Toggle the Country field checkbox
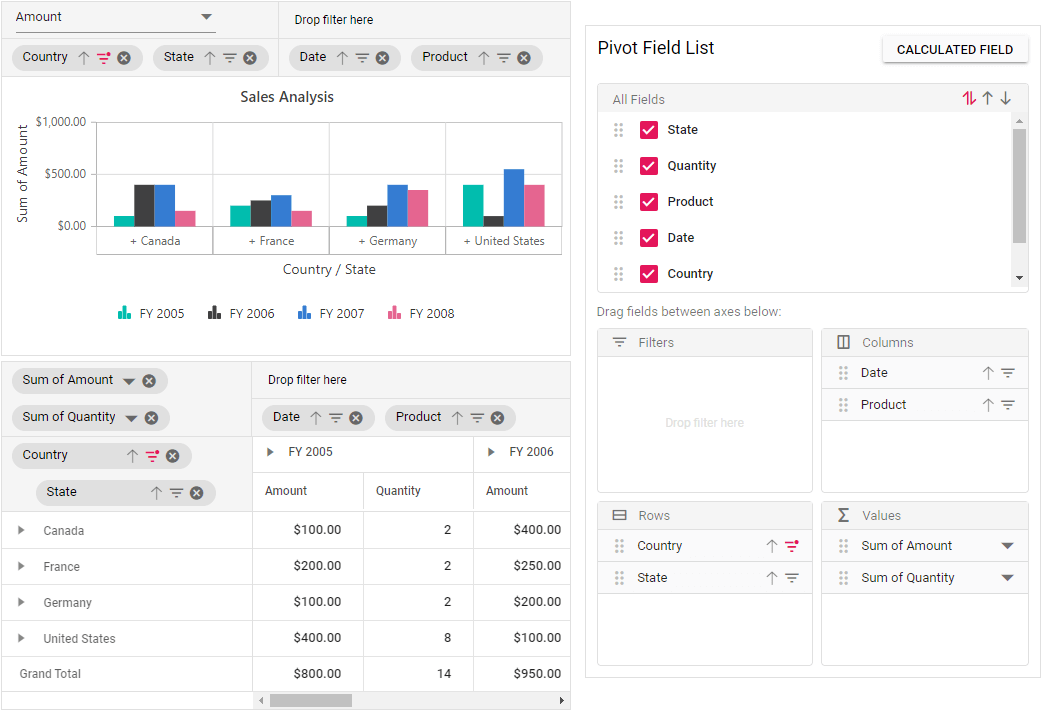Screen dimensions: 1043x712 coord(649,274)
